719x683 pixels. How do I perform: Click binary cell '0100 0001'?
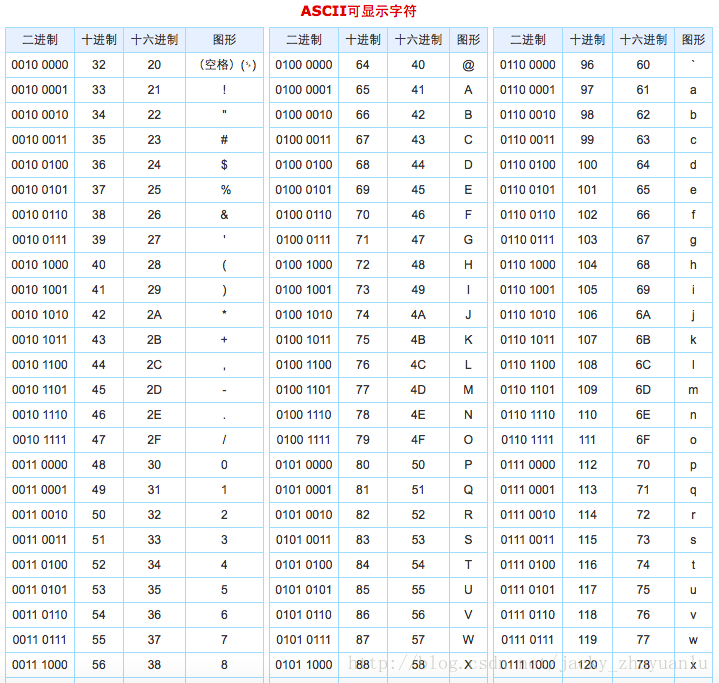tap(304, 89)
